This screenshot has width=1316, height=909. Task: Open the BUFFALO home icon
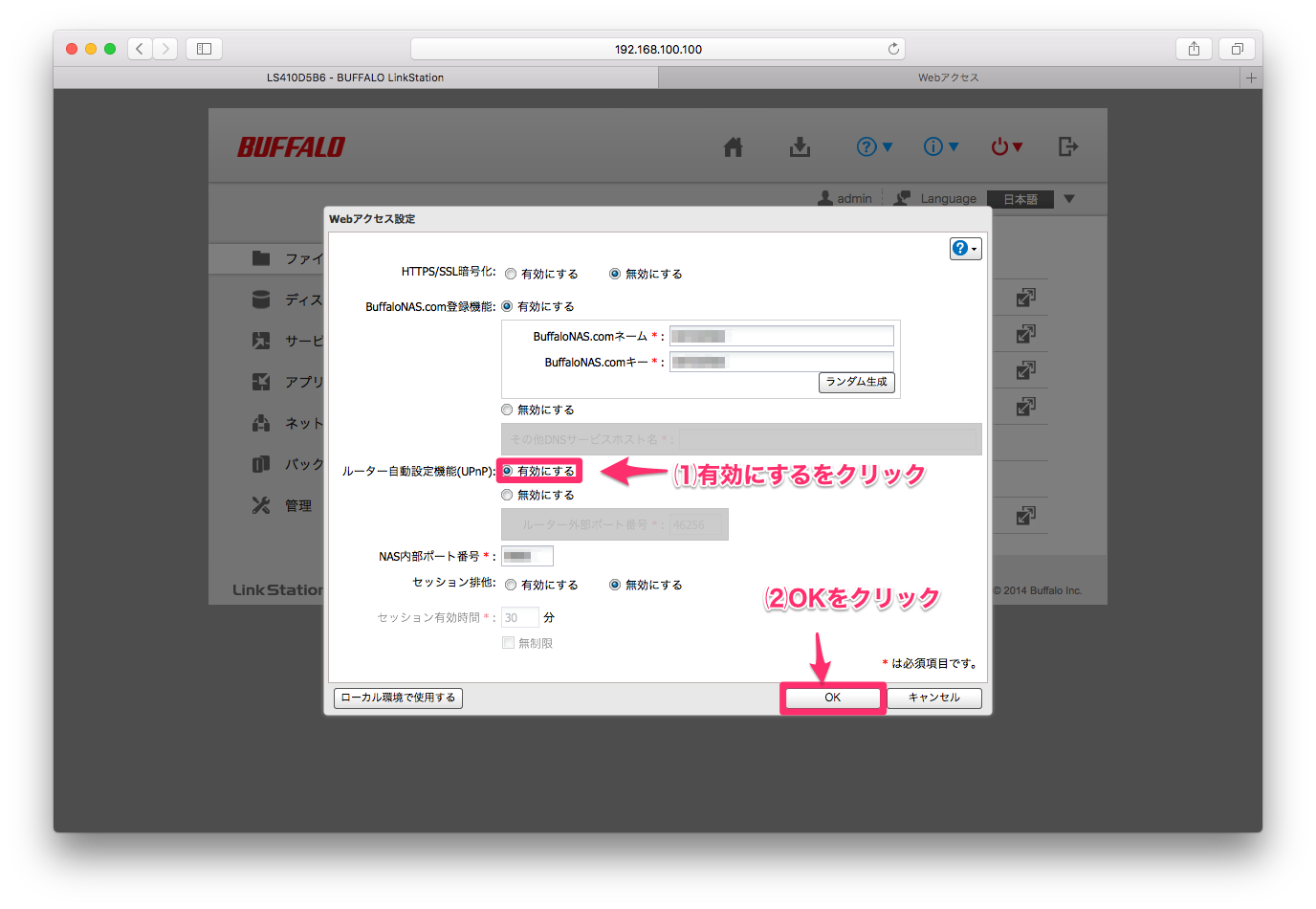tap(734, 146)
